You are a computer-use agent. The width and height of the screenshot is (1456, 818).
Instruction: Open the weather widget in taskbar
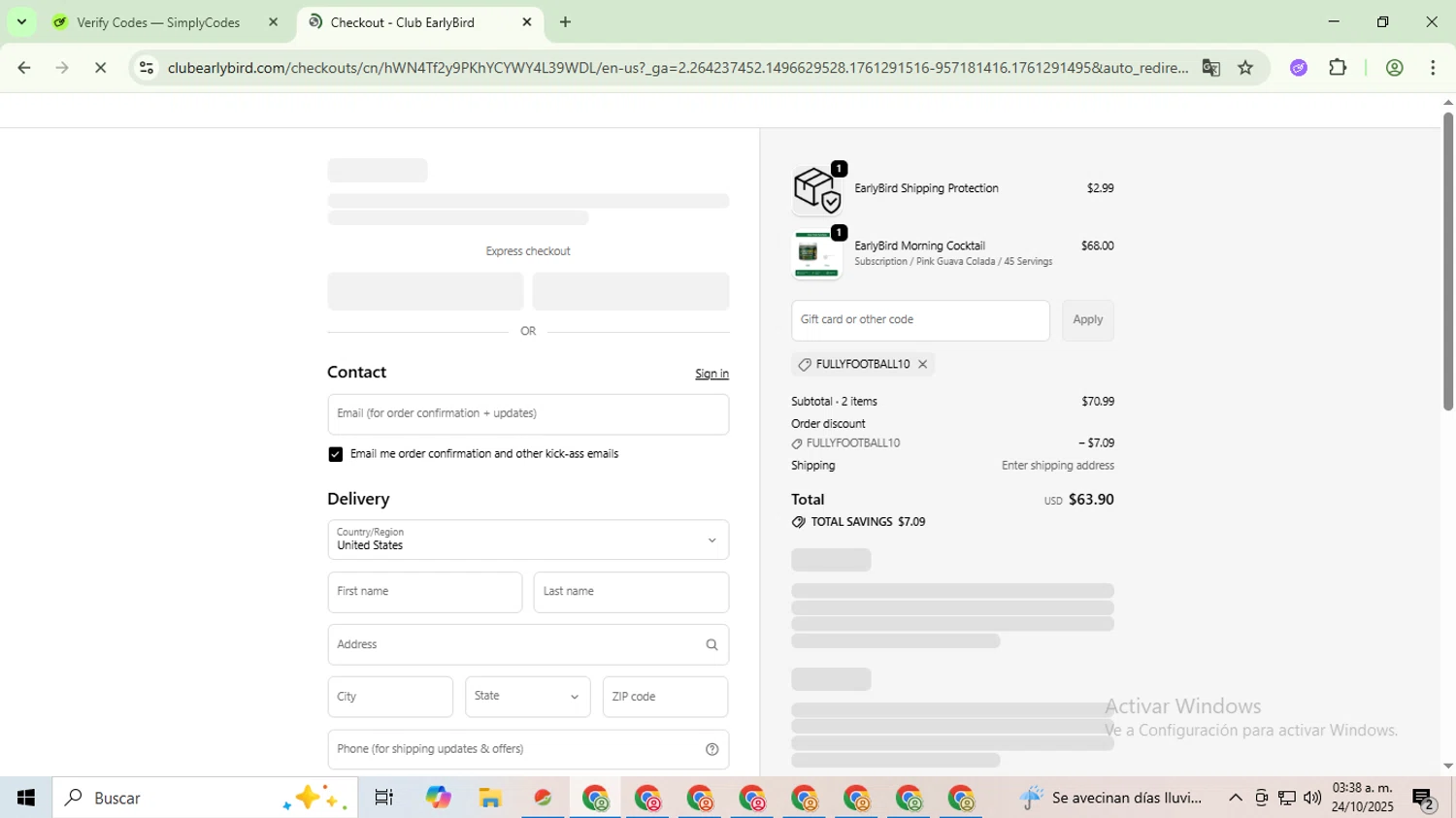pyautogui.click(x=1111, y=798)
